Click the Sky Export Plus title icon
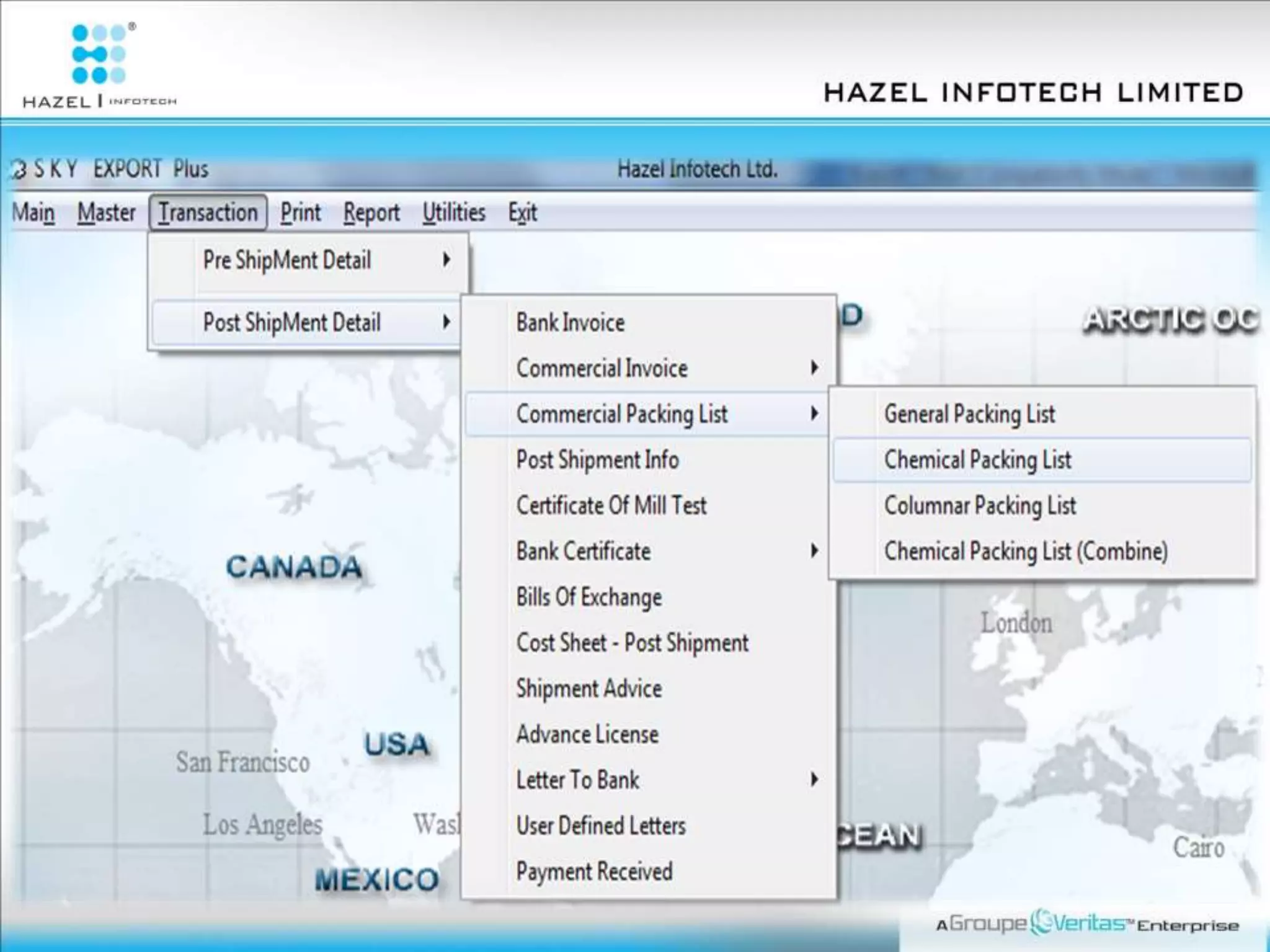 pyautogui.click(x=20, y=170)
